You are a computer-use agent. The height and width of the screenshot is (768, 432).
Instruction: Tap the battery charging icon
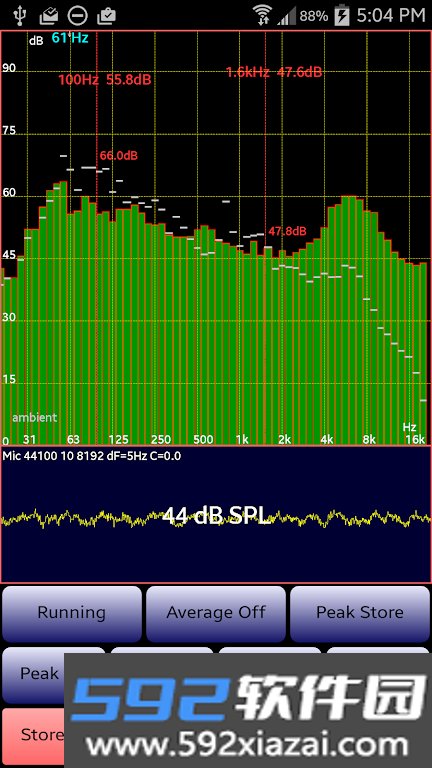point(341,16)
